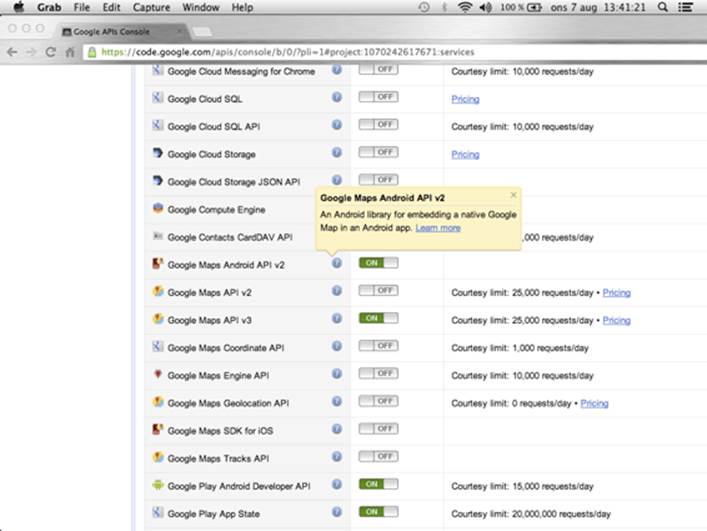Open the Edit menu

(111, 7)
